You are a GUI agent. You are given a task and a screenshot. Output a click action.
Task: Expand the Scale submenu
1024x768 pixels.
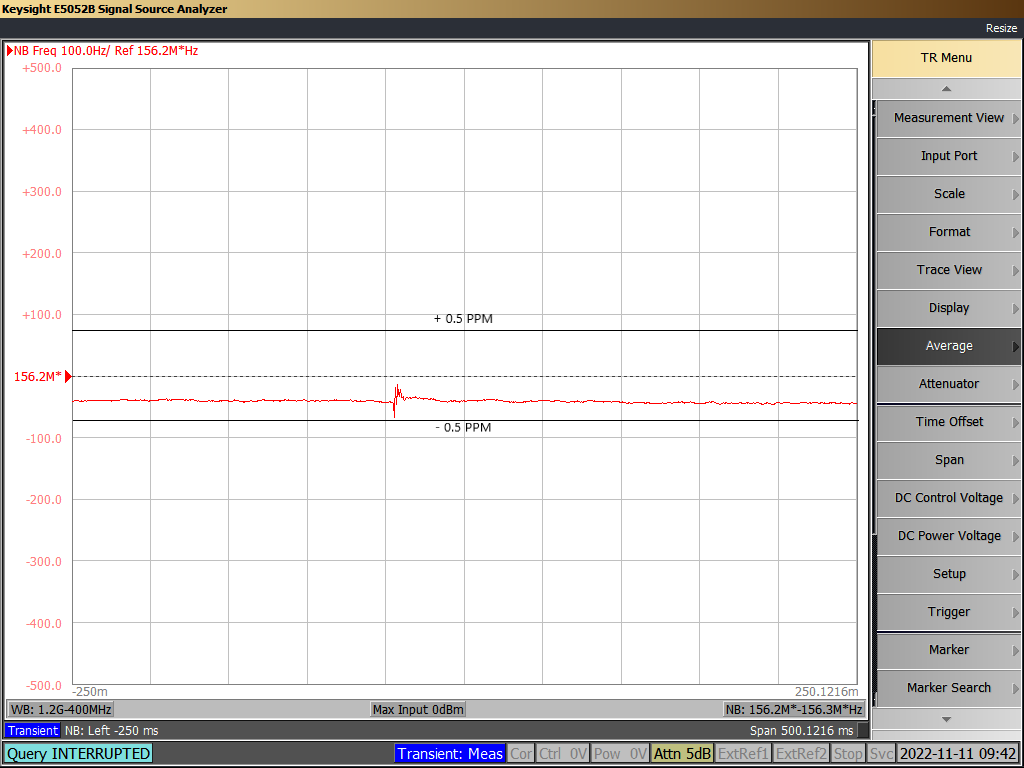coord(947,194)
